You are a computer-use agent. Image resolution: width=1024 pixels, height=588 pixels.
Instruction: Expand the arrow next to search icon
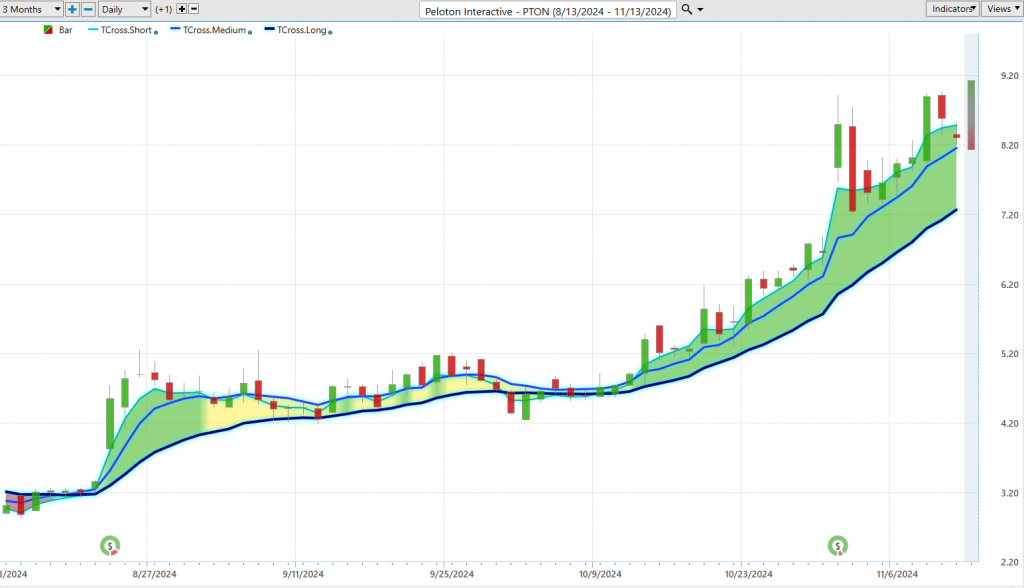(700, 9)
